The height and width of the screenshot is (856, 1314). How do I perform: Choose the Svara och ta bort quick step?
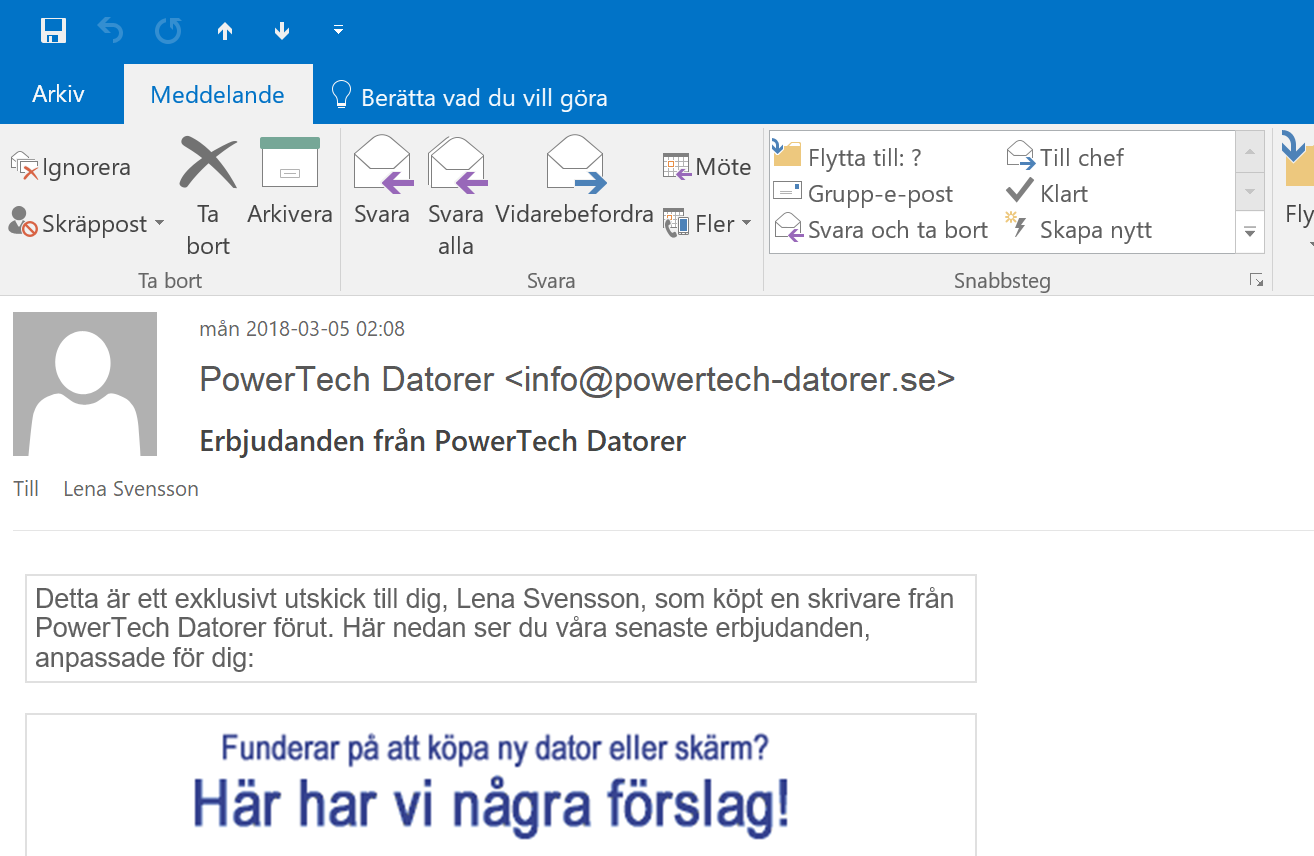881,230
